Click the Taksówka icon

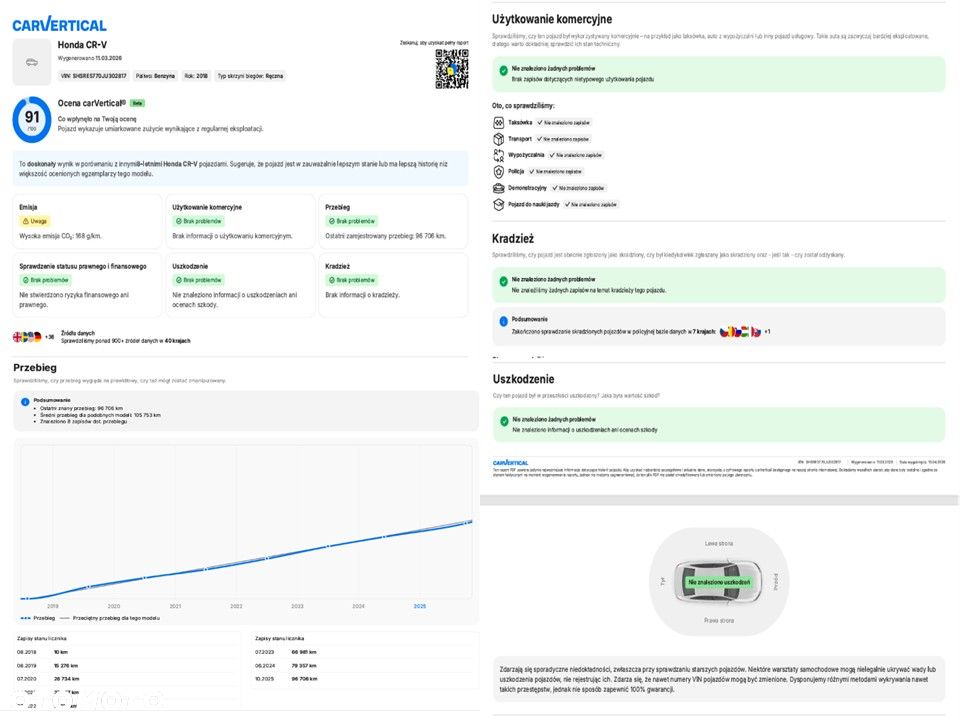tap(498, 122)
